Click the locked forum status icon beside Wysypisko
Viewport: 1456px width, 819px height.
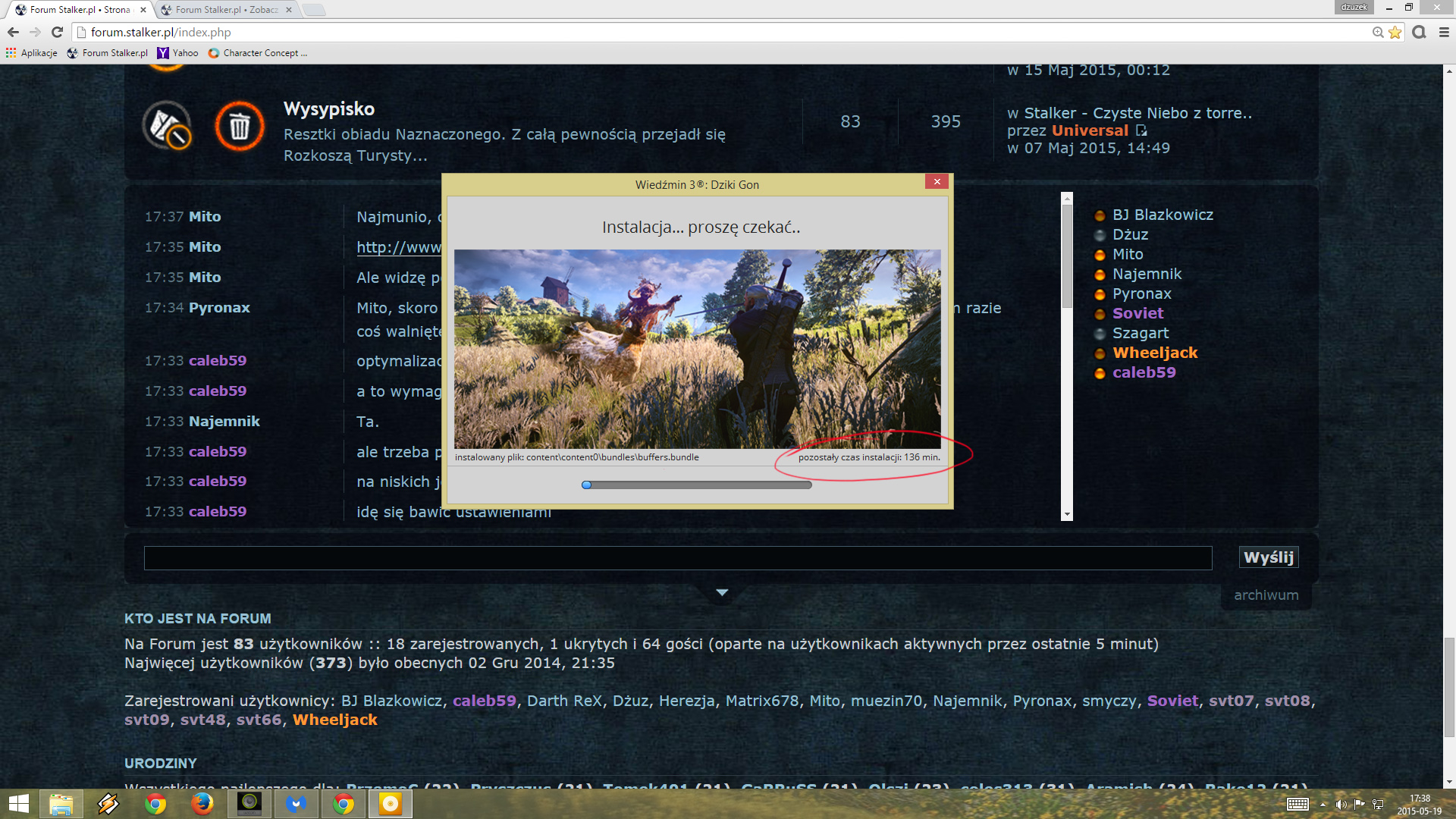point(167,126)
